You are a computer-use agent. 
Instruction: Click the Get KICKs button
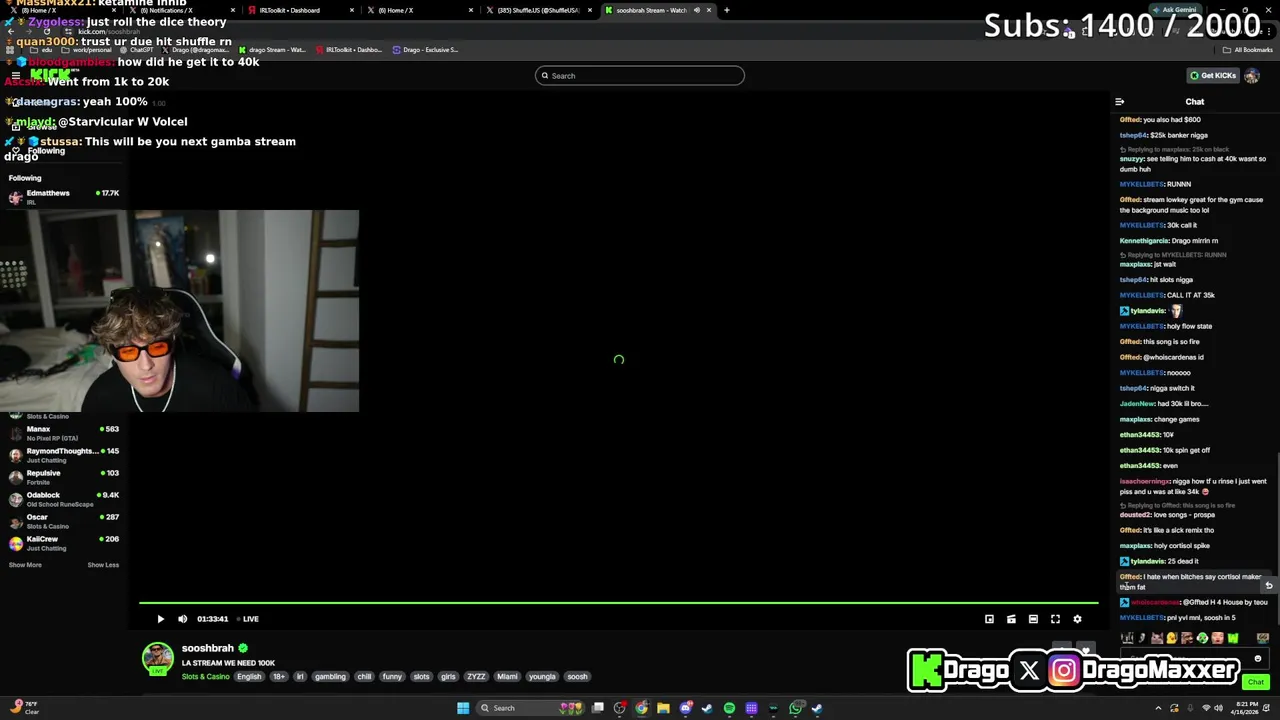1212,76
